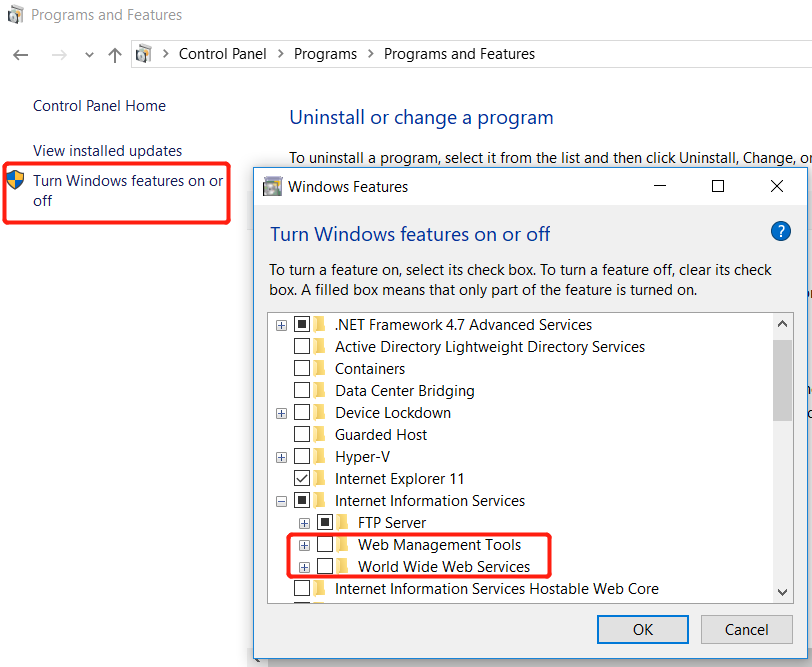Select the Containers row label
Viewport: 812px width, 667px height.
(x=370, y=369)
